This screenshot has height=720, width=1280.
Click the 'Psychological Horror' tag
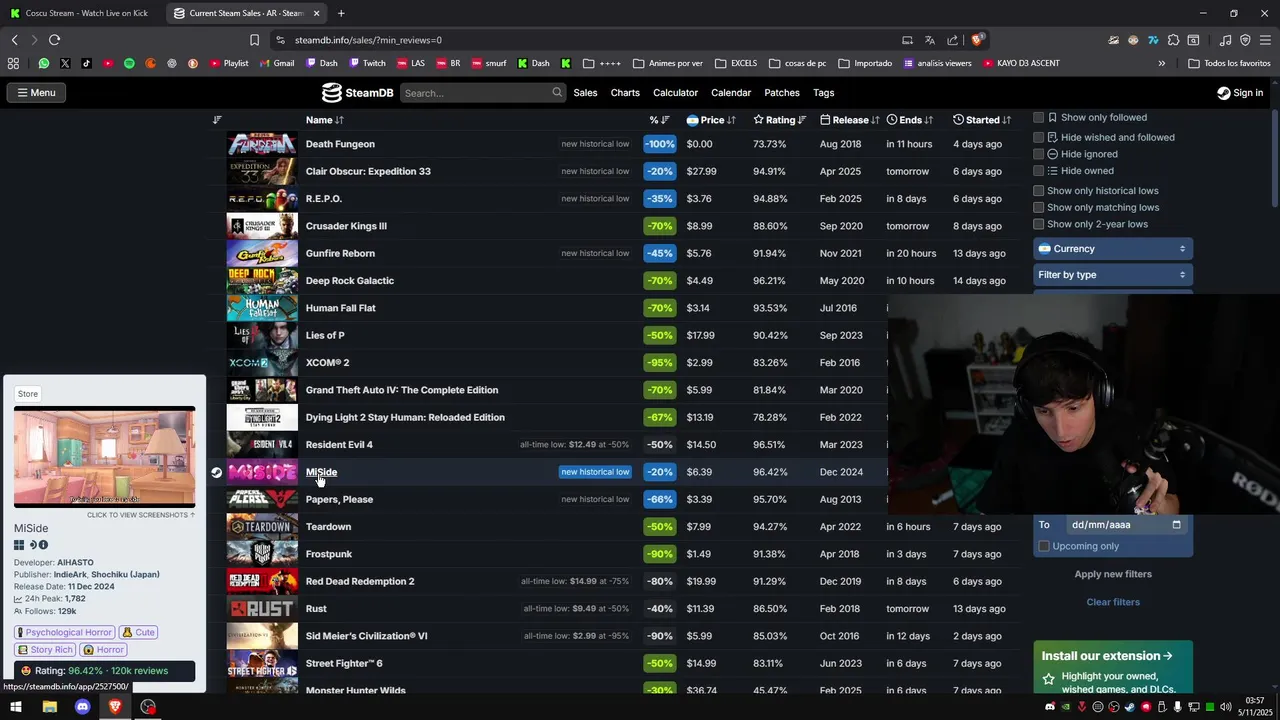point(64,632)
